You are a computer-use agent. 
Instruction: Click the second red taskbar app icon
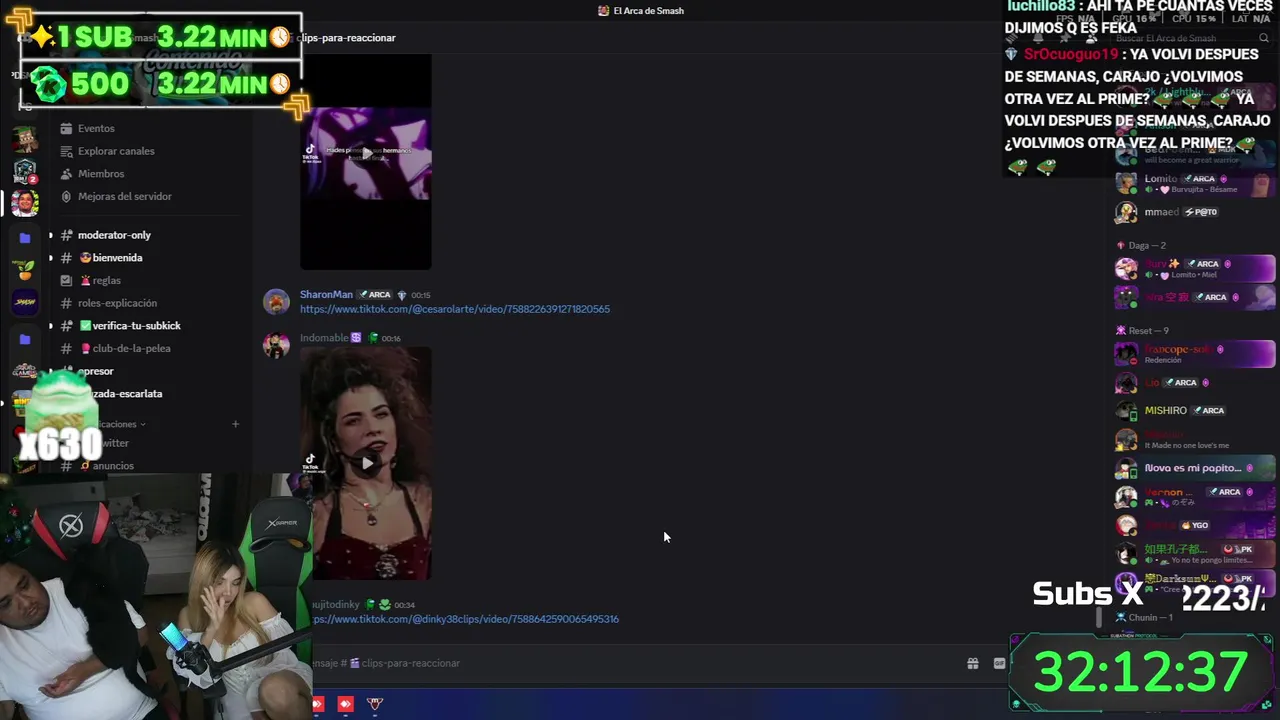pos(345,704)
